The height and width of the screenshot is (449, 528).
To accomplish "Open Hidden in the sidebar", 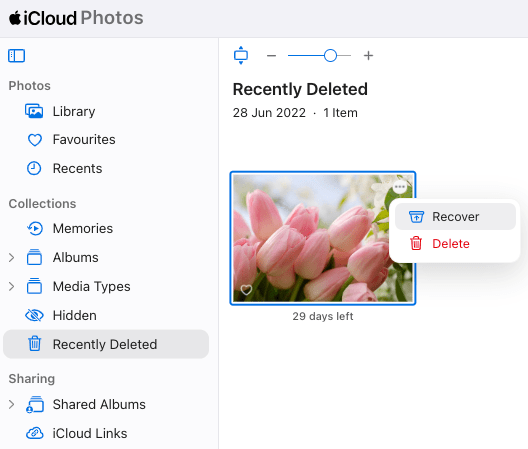I will point(106,315).
